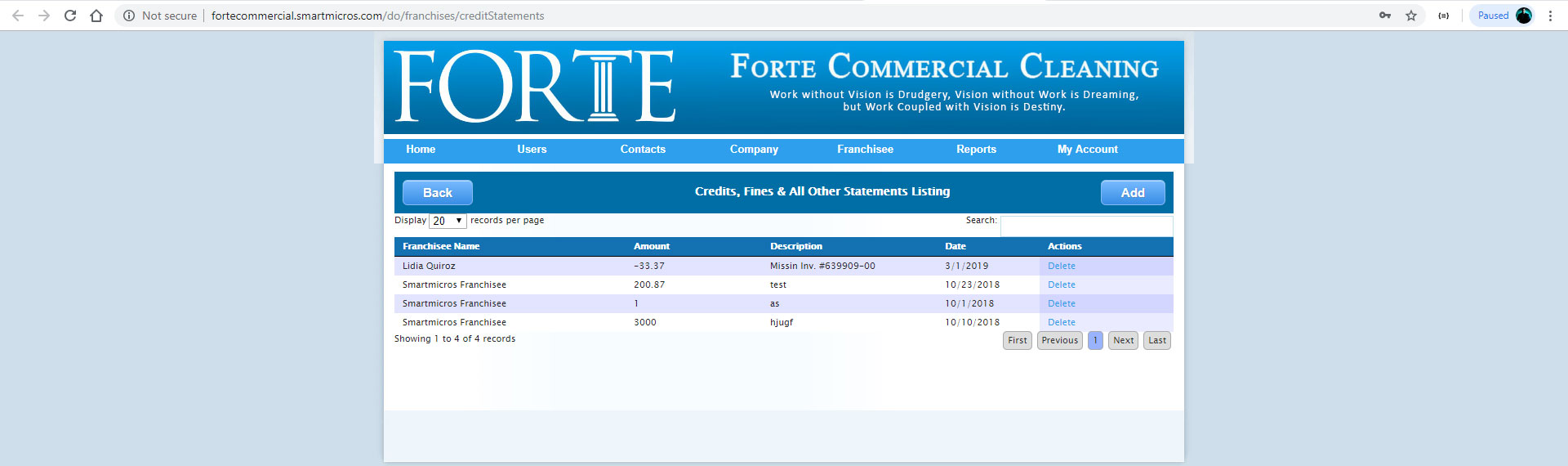
Task: Select the date 10/23/2018
Action: [973, 285]
